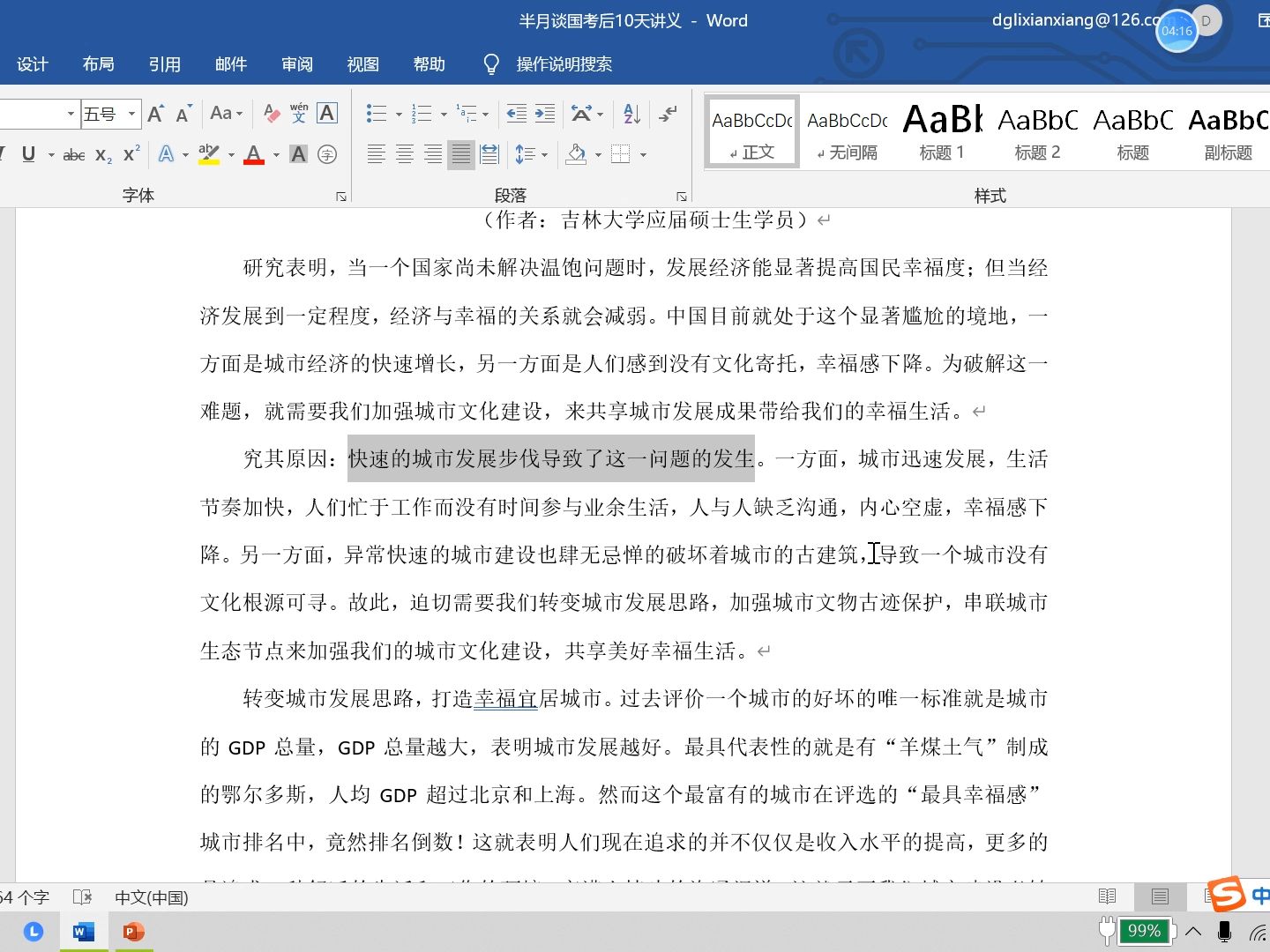Expand the bullet list dropdown arrow
The image size is (1270, 952).
(x=399, y=115)
